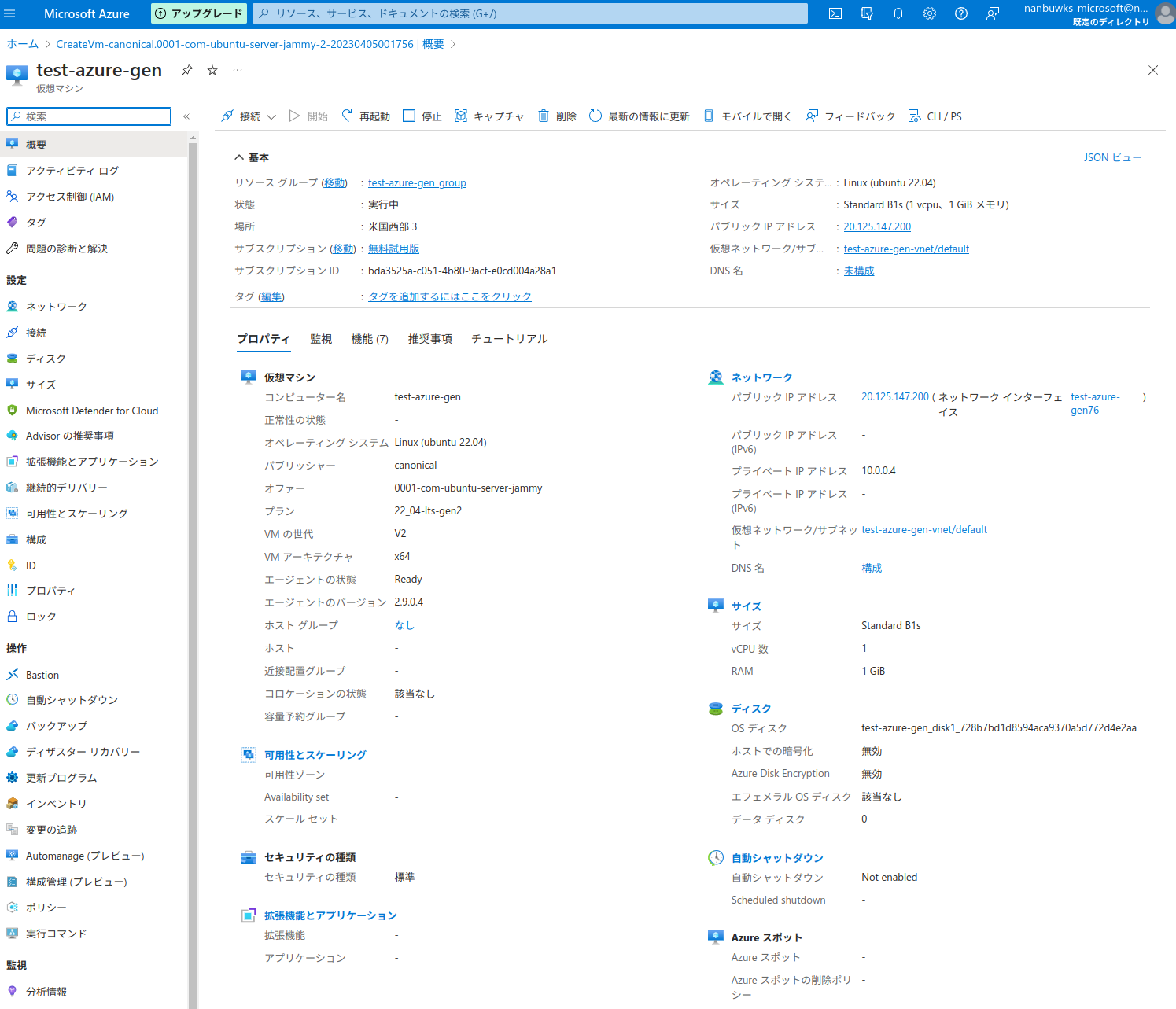This screenshot has width=1176, height=1009.
Task: Click the ロック padlock icon in sidebar
Action: [x=13, y=617]
